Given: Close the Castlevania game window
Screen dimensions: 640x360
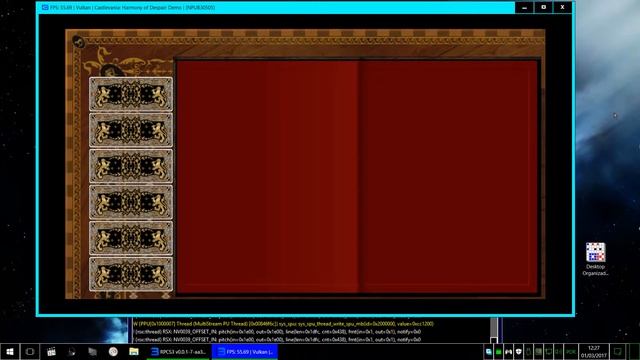Looking at the screenshot, I should point(562,7).
